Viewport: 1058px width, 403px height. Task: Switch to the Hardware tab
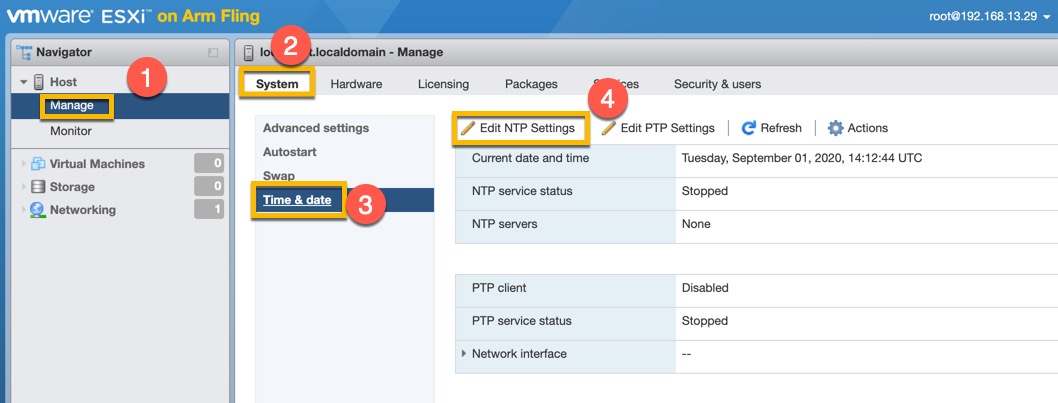pos(356,84)
